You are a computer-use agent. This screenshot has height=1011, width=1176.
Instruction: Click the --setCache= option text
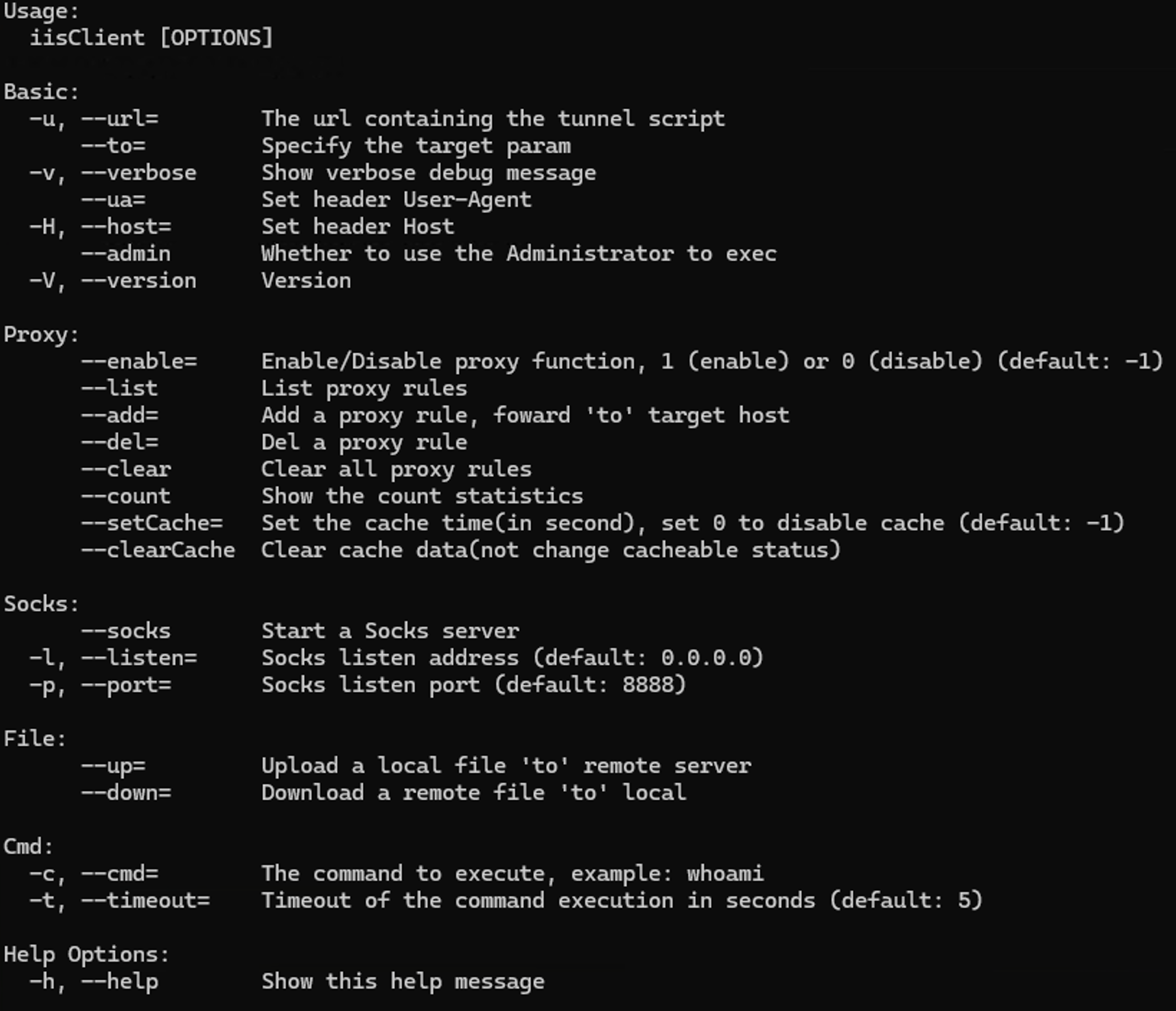tap(152, 523)
